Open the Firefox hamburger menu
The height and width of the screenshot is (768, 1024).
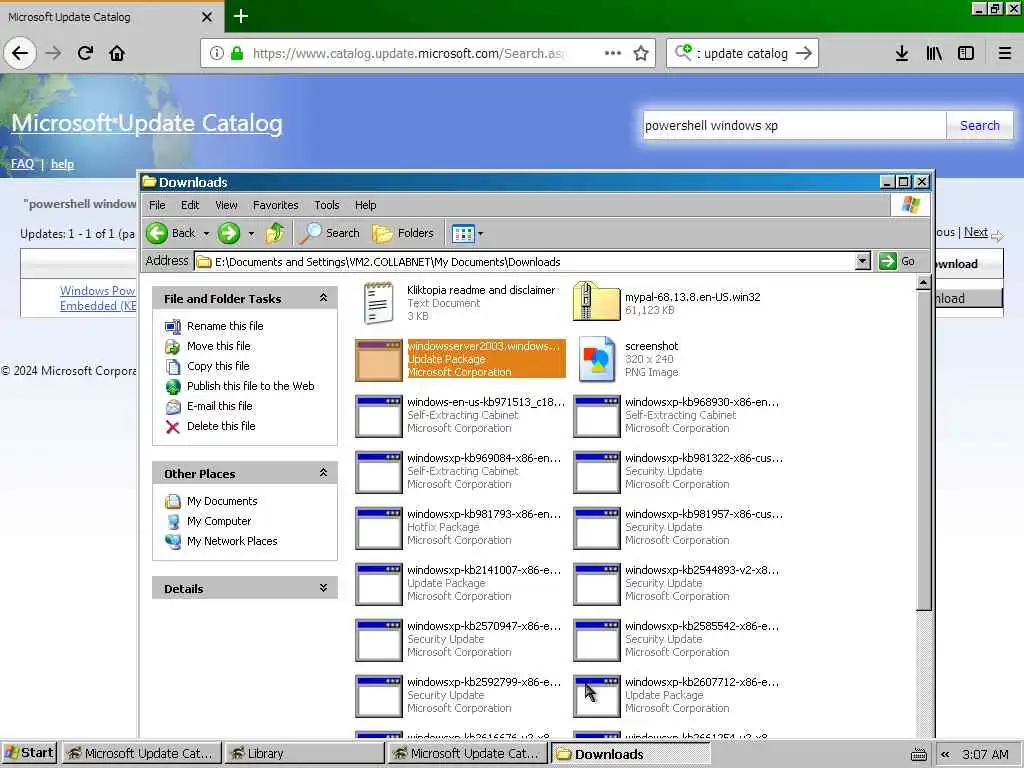click(1004, 53)
